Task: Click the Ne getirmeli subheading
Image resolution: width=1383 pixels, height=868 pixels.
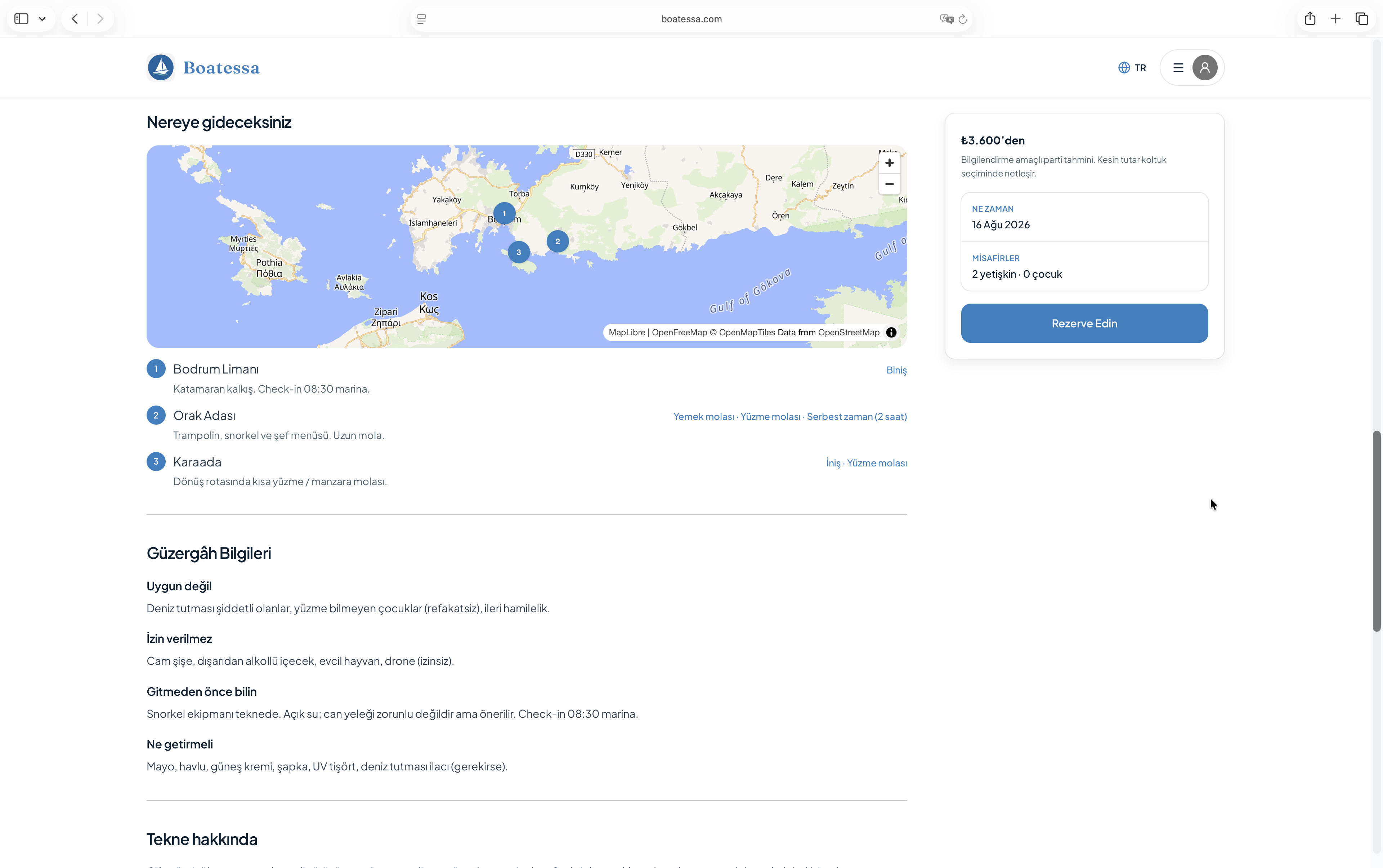Action: (180, 744)
